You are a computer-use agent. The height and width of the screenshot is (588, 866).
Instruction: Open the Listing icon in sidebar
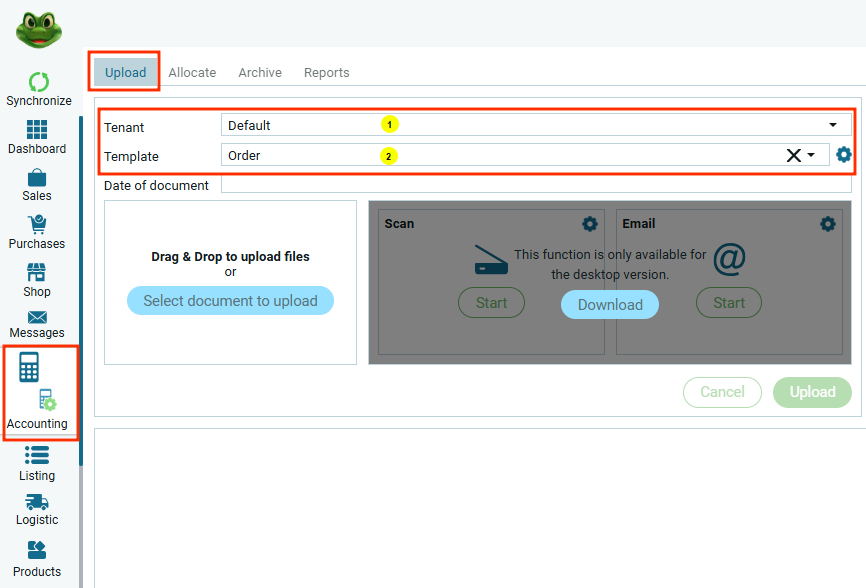[x=37, y=456]
